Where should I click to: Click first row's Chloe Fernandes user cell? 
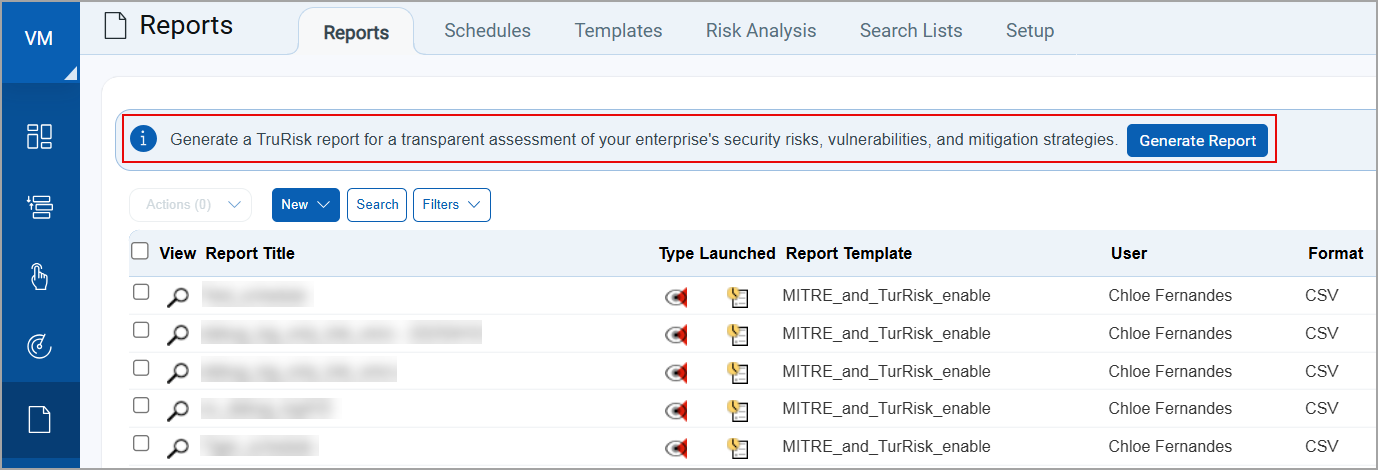tap(1170, 295)
